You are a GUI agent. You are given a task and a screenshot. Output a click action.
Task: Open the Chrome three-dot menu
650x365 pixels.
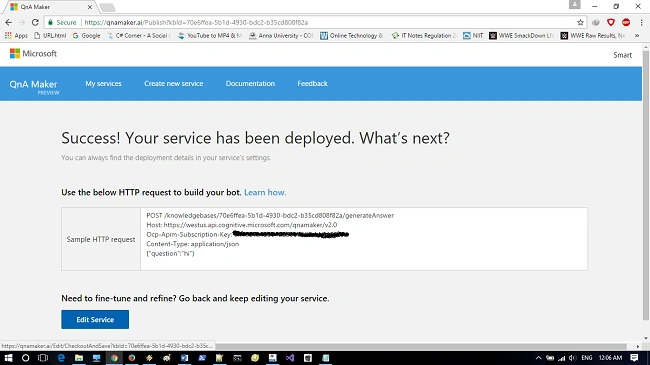(641, 22)
